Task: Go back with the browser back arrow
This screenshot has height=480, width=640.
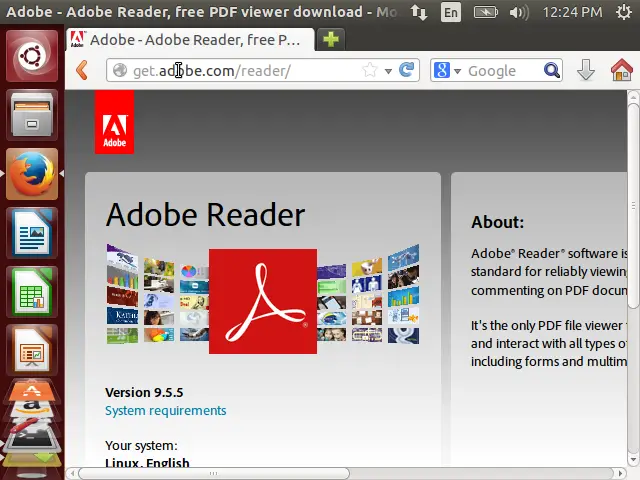Action: pos(82,70)
